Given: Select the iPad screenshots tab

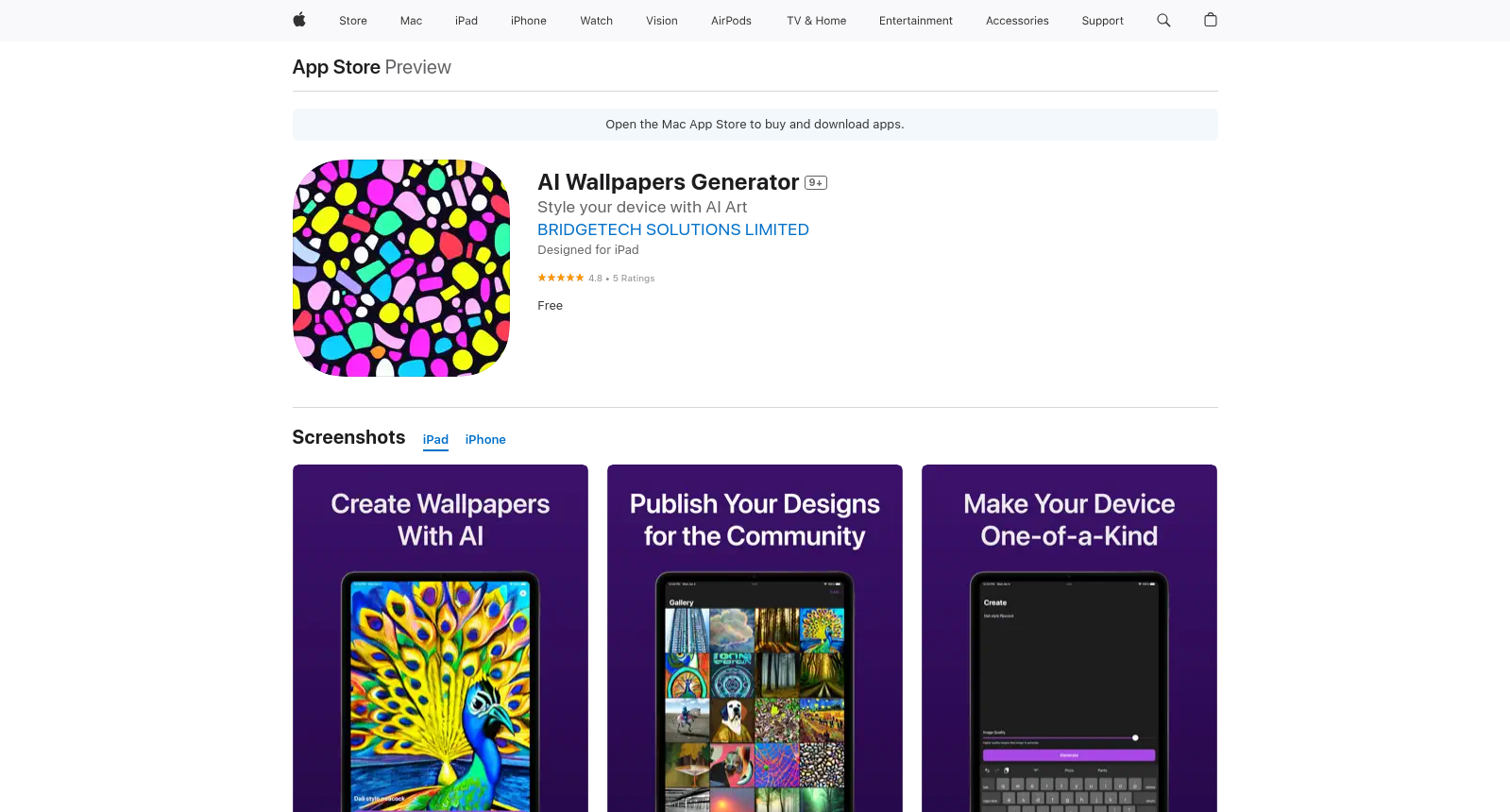Looking at the screenshot, I should pos(435,440).
